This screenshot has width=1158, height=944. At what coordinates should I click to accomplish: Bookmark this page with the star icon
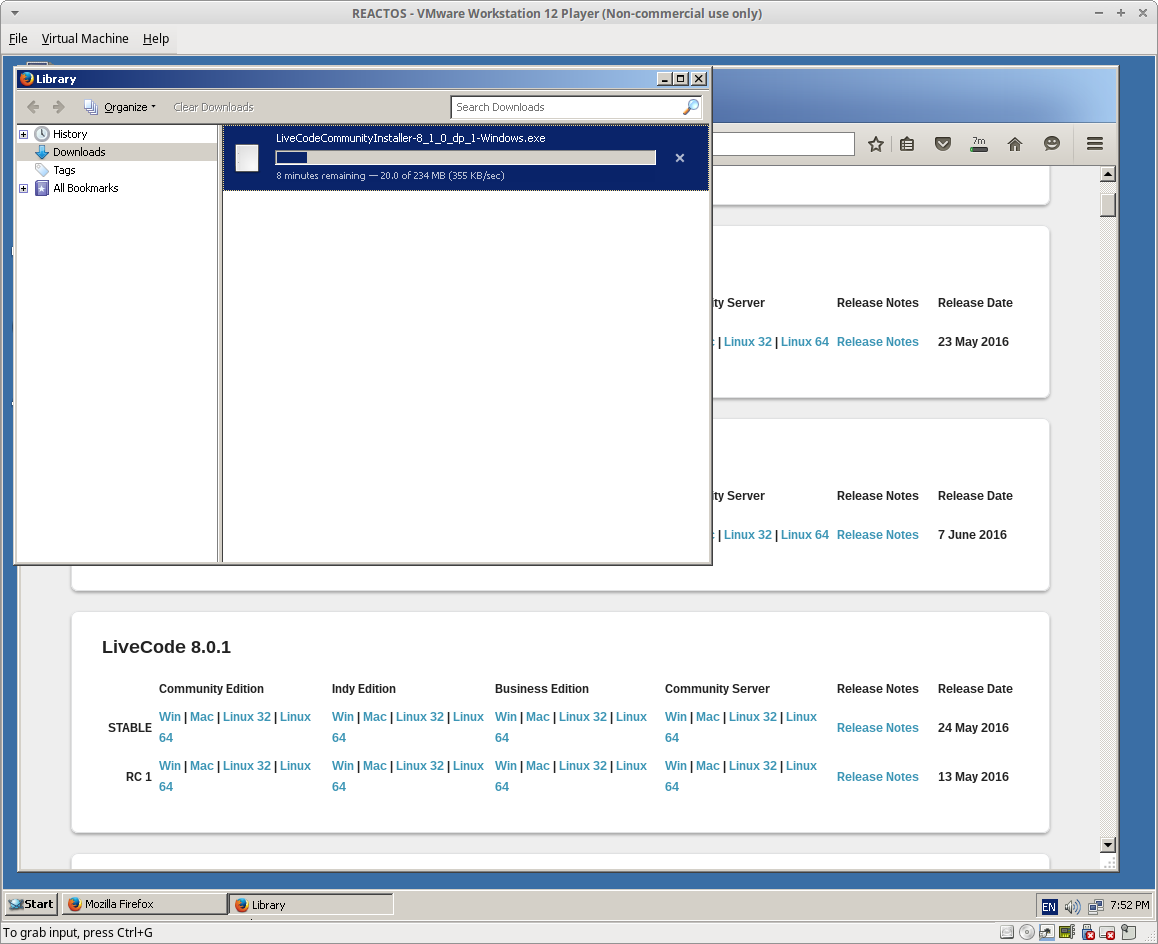click(x=876, y=144)
